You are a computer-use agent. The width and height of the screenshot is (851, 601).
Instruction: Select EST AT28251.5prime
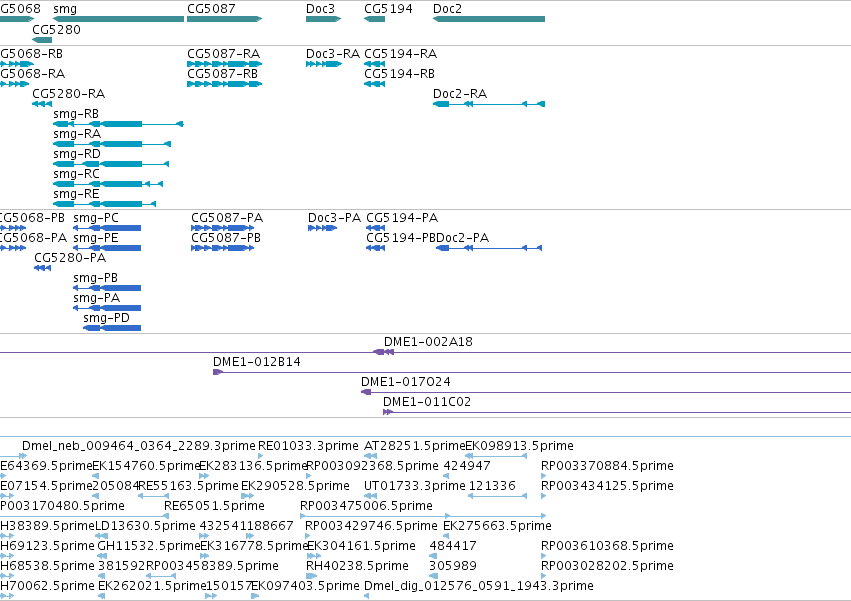click(x=371, y=456)
